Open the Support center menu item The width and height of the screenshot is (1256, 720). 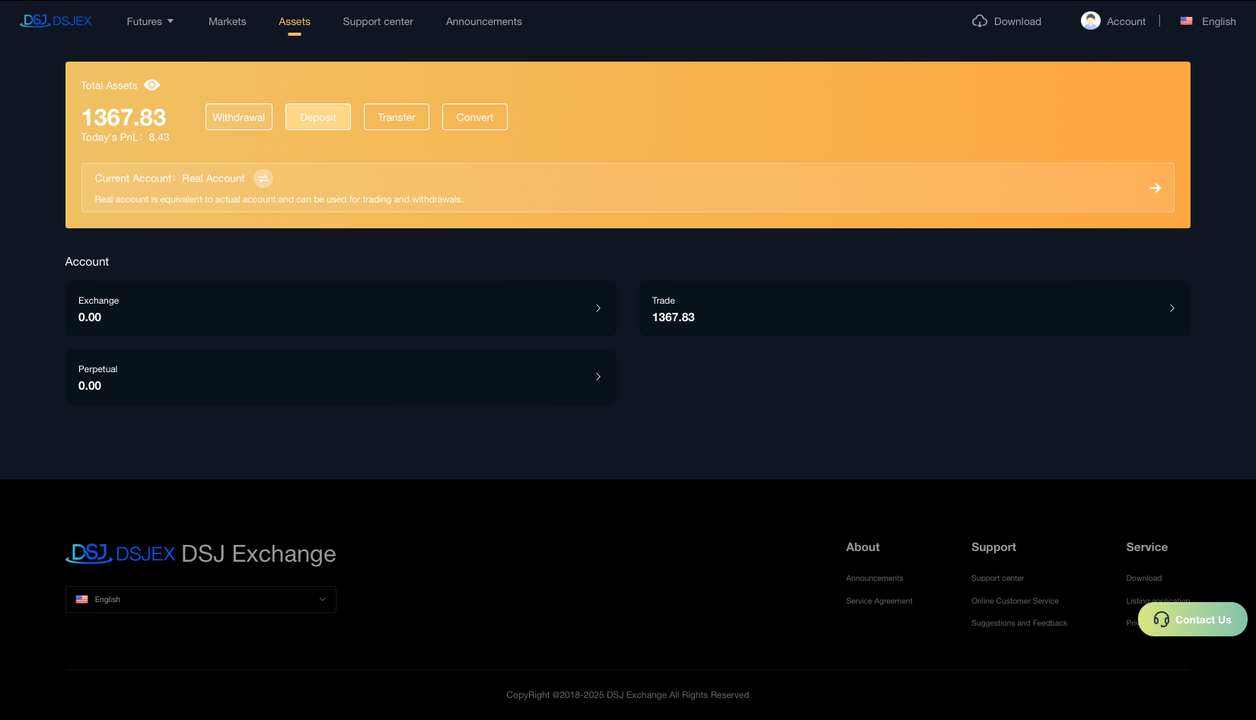(x=377, y=21)
